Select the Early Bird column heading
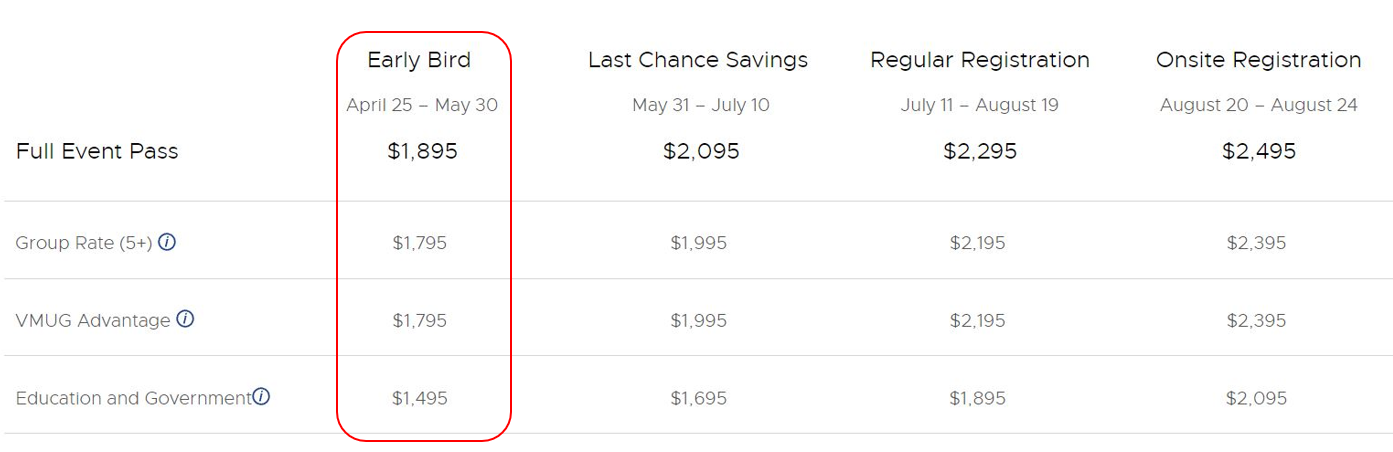This screenshot has width=1393, height=452. coord(419,60)
